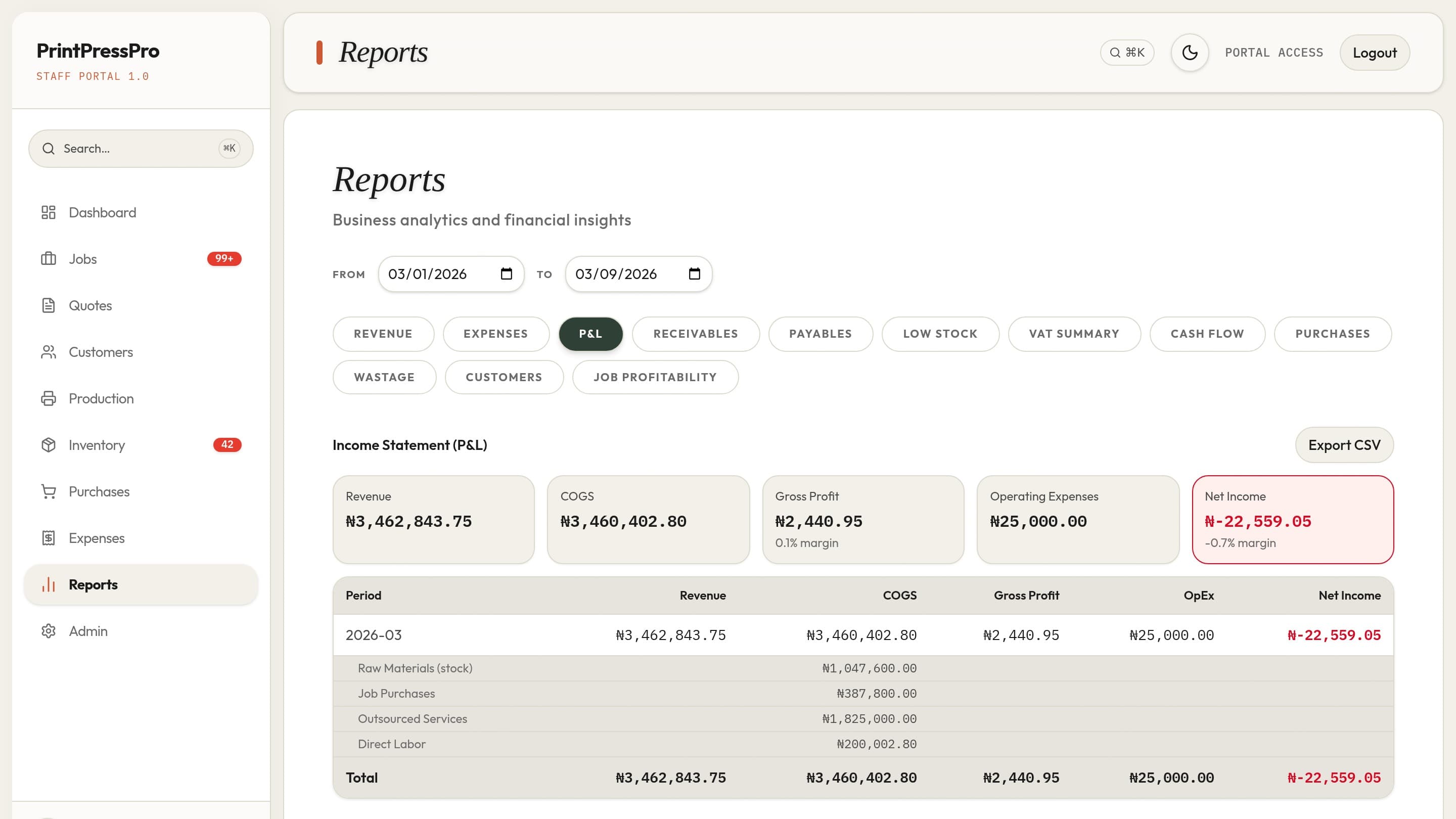Select the Quotes document icon
Screen dimensions: 1456x819
[49, 305]
